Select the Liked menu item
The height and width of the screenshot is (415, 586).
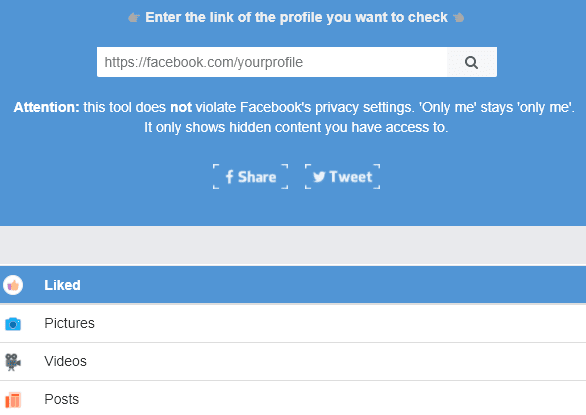coord(293,285)
